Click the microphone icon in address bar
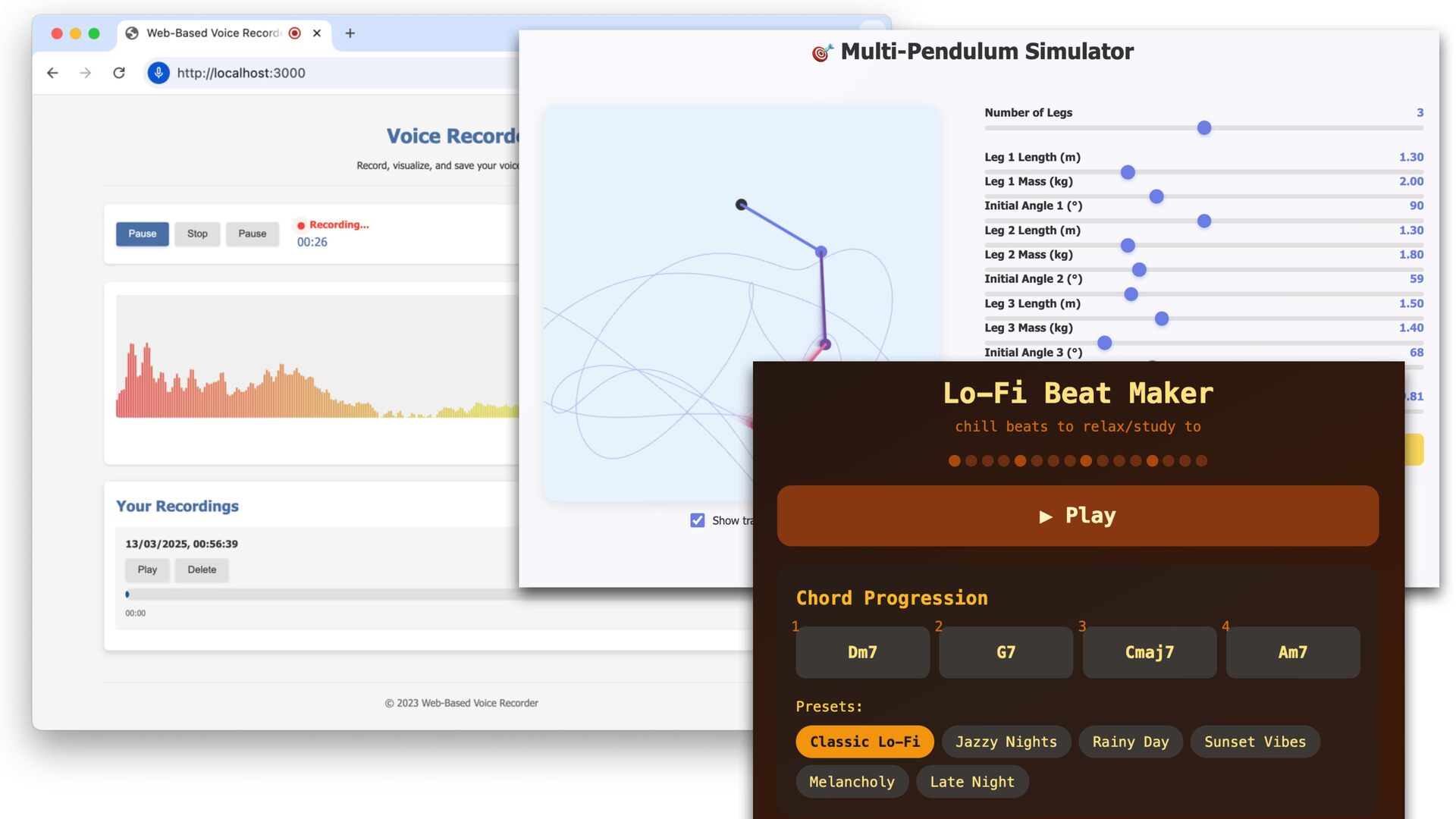The width and height of the screenshot is (1456, 819). (158, 73)
